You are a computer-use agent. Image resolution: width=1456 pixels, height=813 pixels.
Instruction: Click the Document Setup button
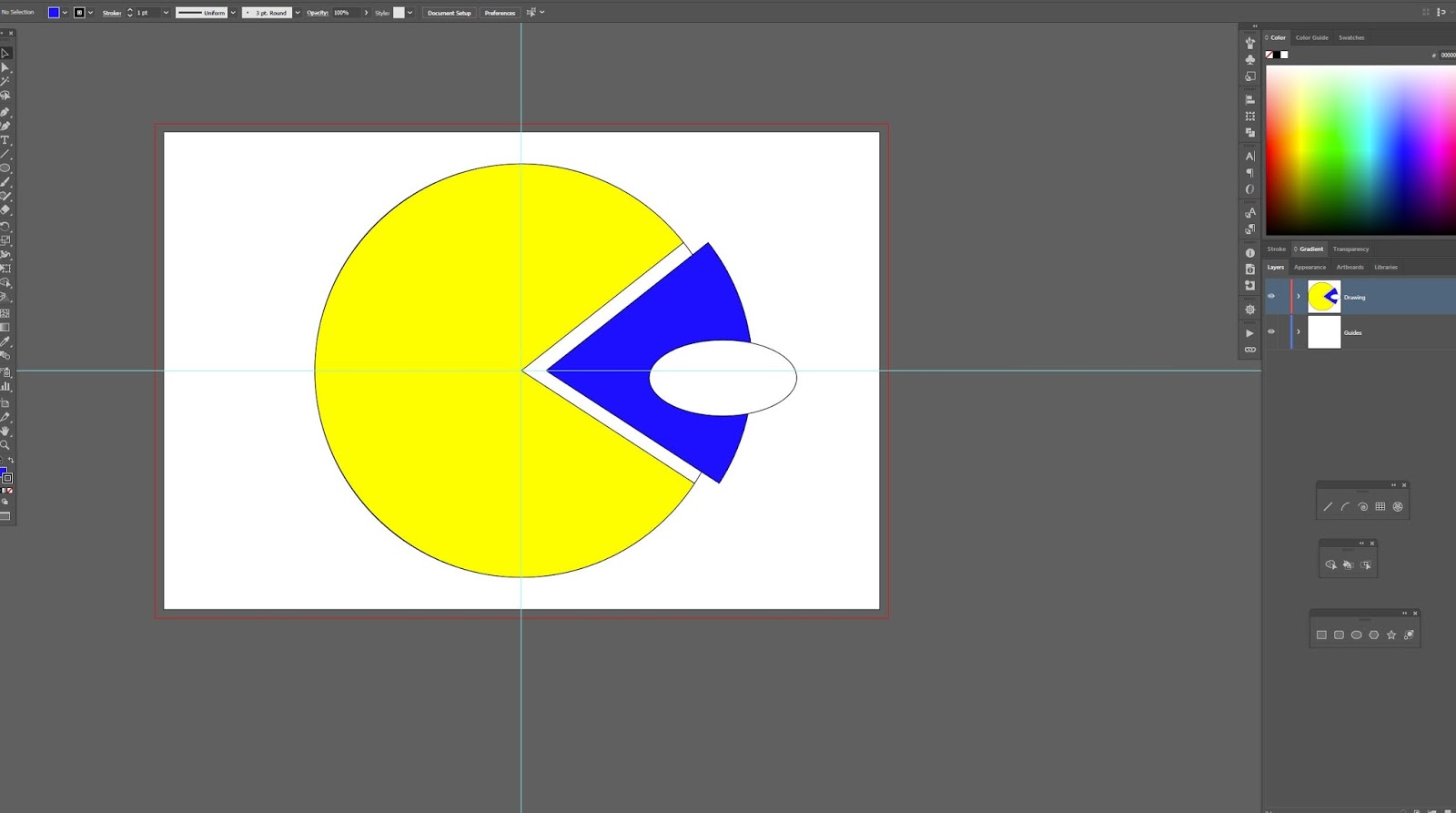click(450, 13)
